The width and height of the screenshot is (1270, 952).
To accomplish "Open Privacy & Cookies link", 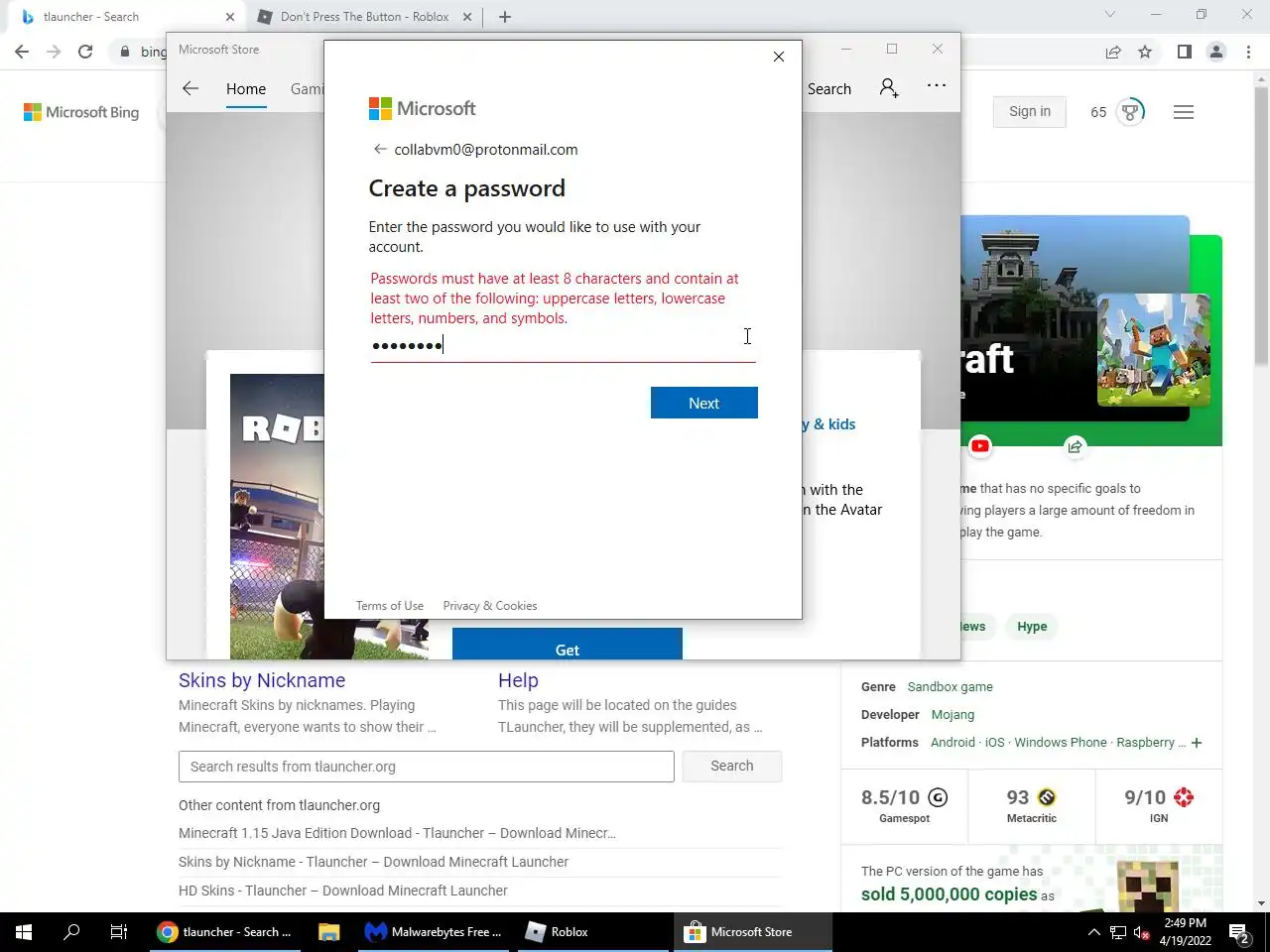I will (490, 606).
